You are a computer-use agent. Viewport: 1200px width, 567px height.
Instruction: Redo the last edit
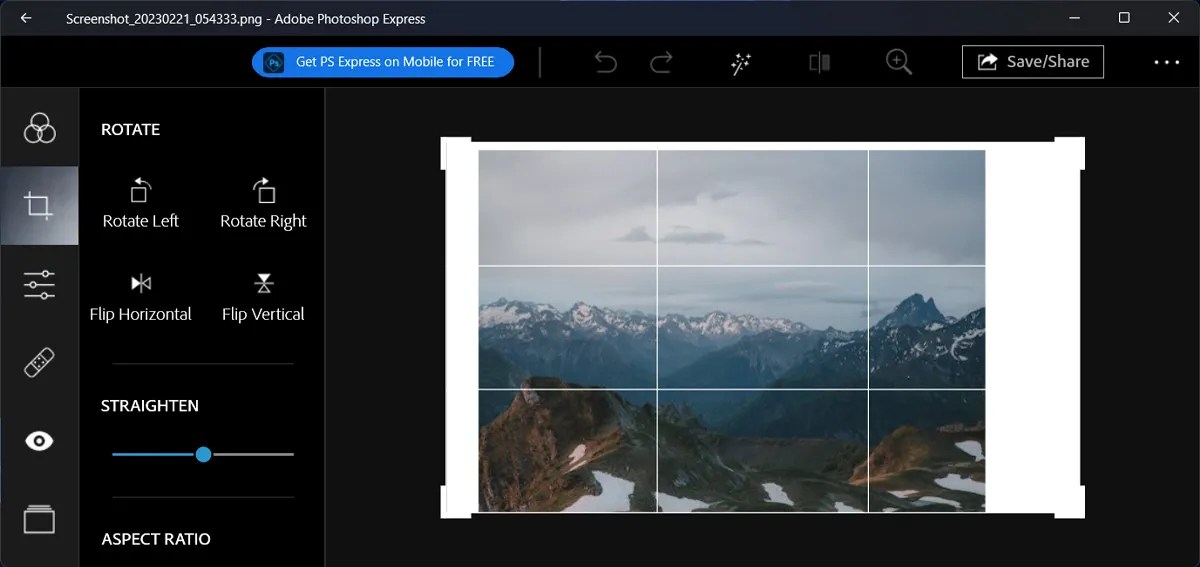coord(661,63)
